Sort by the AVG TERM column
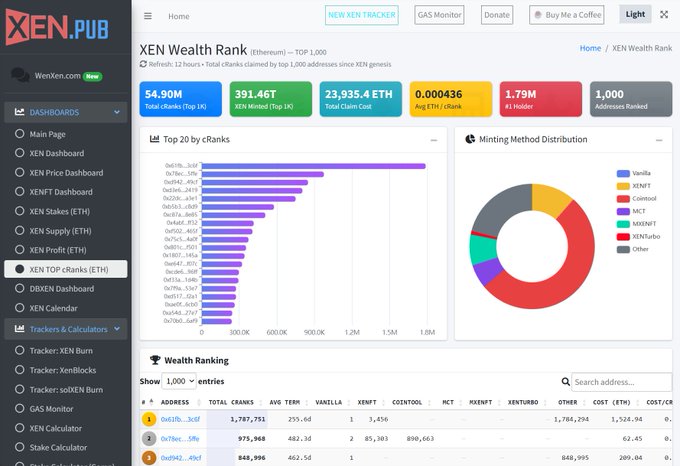Screen dimensions: 680x466 284,402
